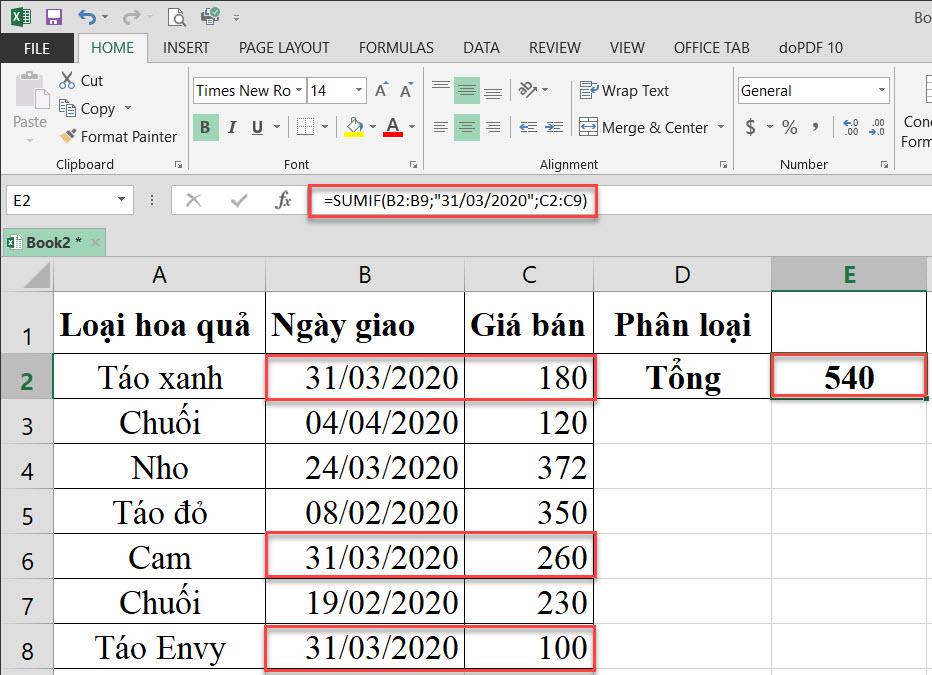The width and height of the screenshot is (932, 675).
Task: Open the font size dropdown
Action: pyautogui.click(x=357, y=90)
